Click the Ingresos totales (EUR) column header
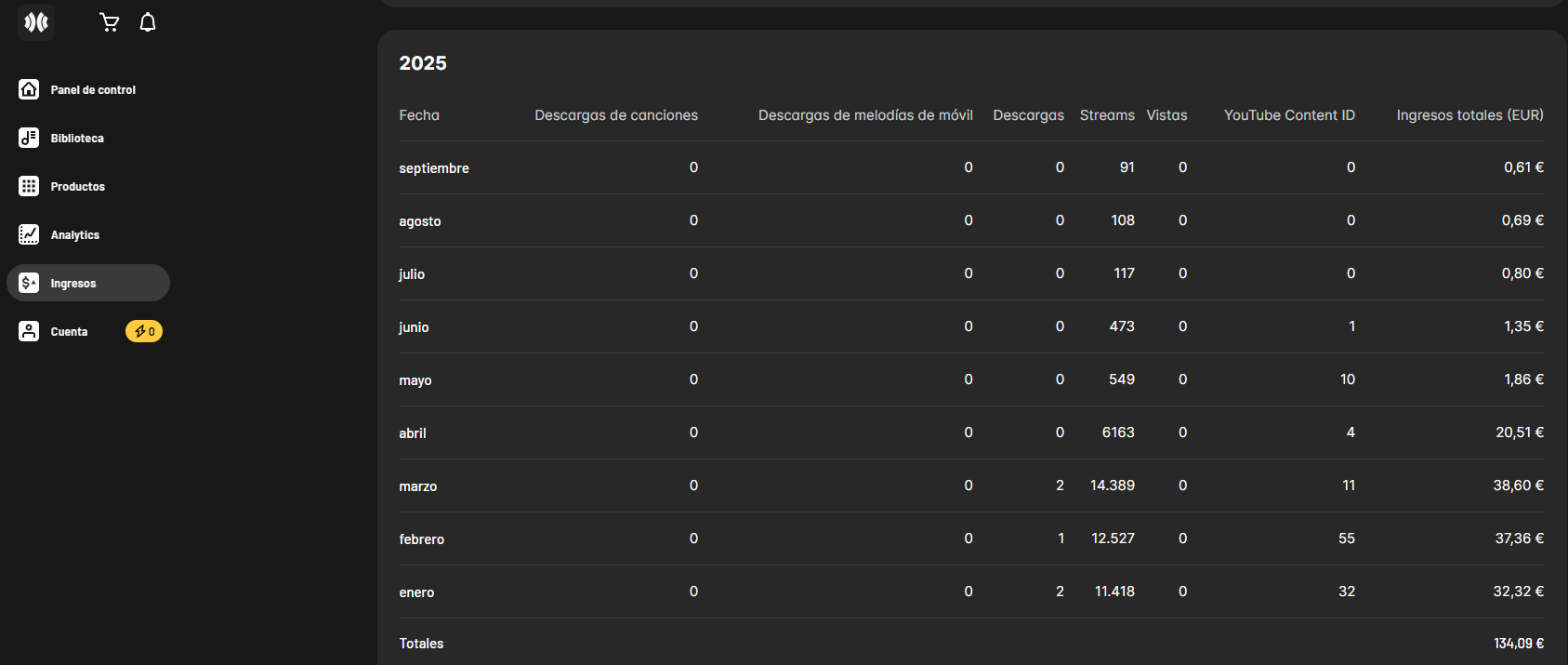 (x=1469, y=115)
